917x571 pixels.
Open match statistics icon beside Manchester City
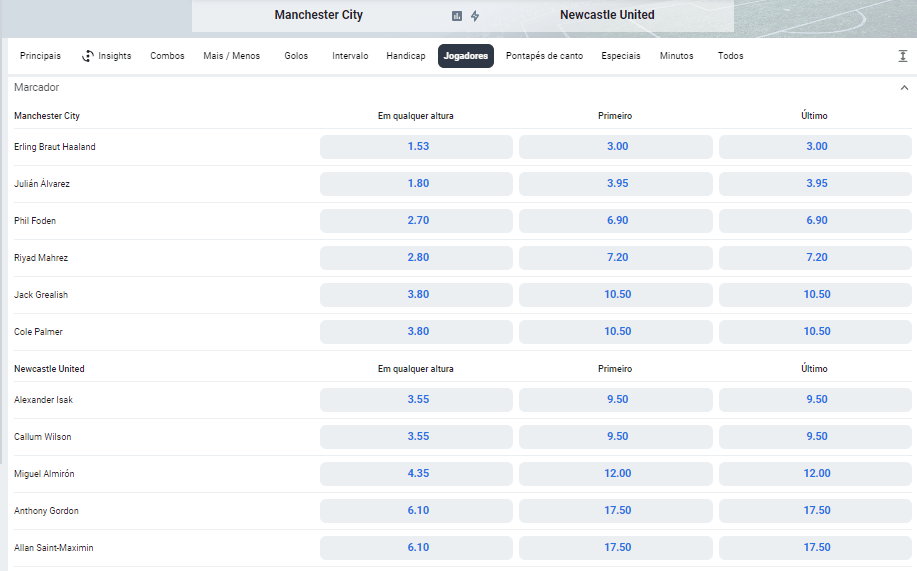(457, 16)
